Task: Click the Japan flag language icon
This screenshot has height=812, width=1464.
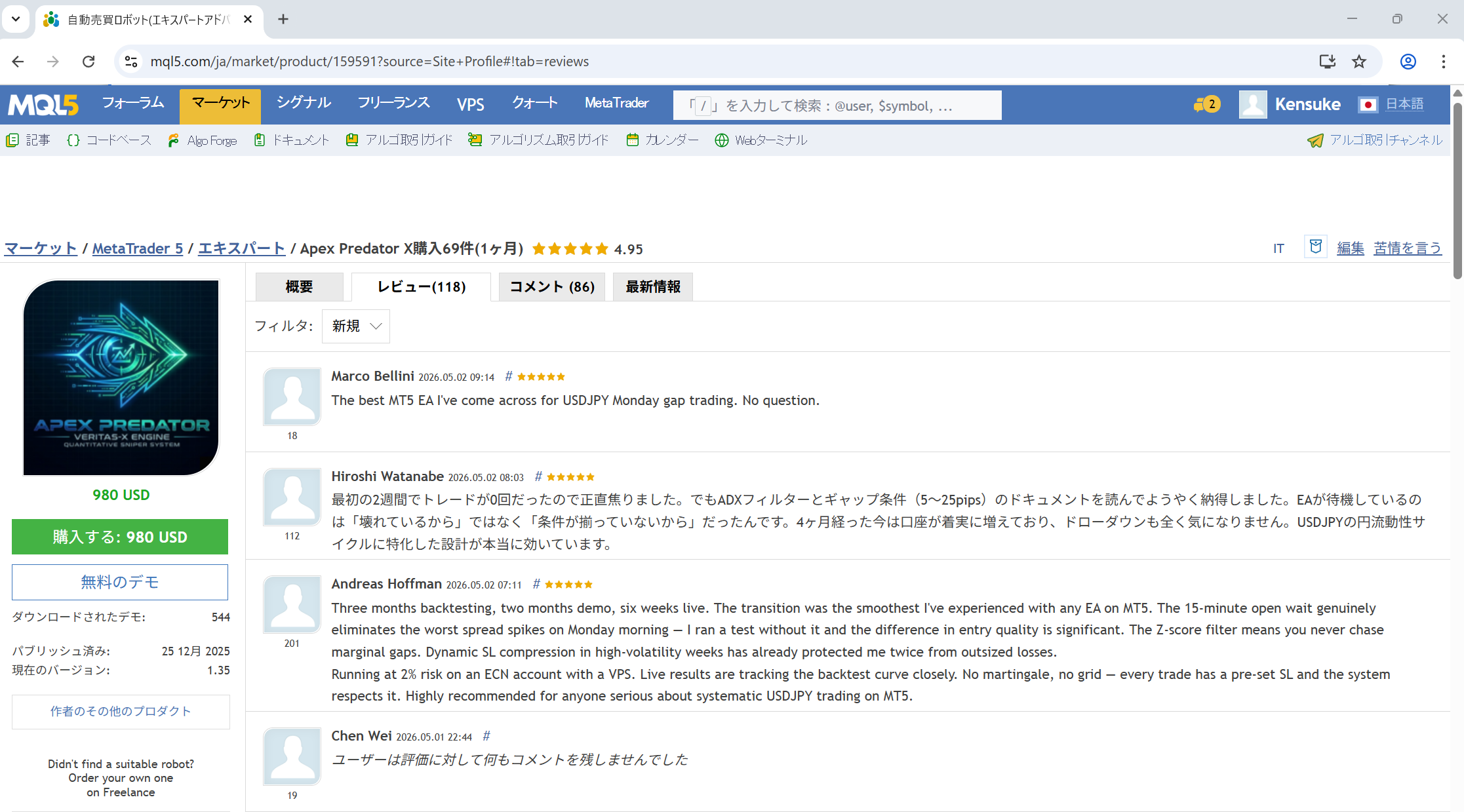Action: (x=1368, y=105)
